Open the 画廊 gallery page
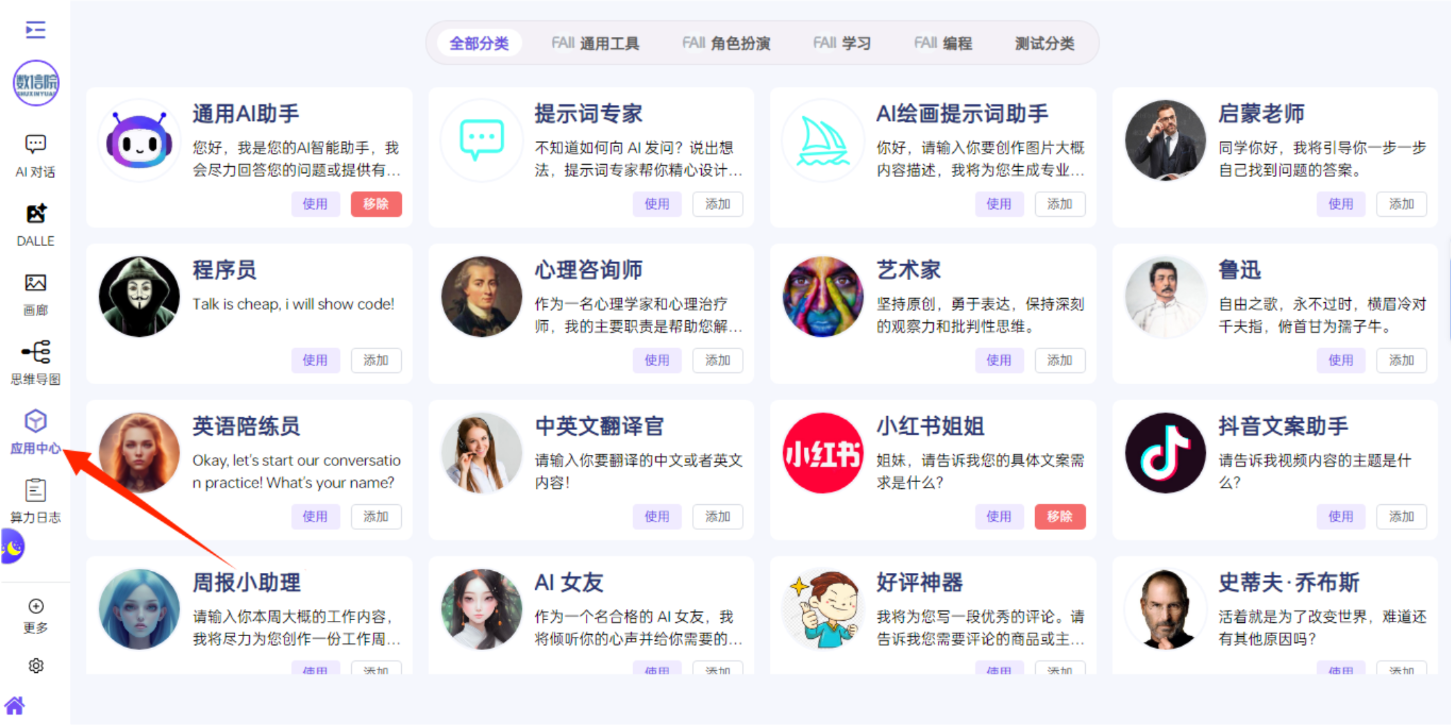 pos(35,293)
